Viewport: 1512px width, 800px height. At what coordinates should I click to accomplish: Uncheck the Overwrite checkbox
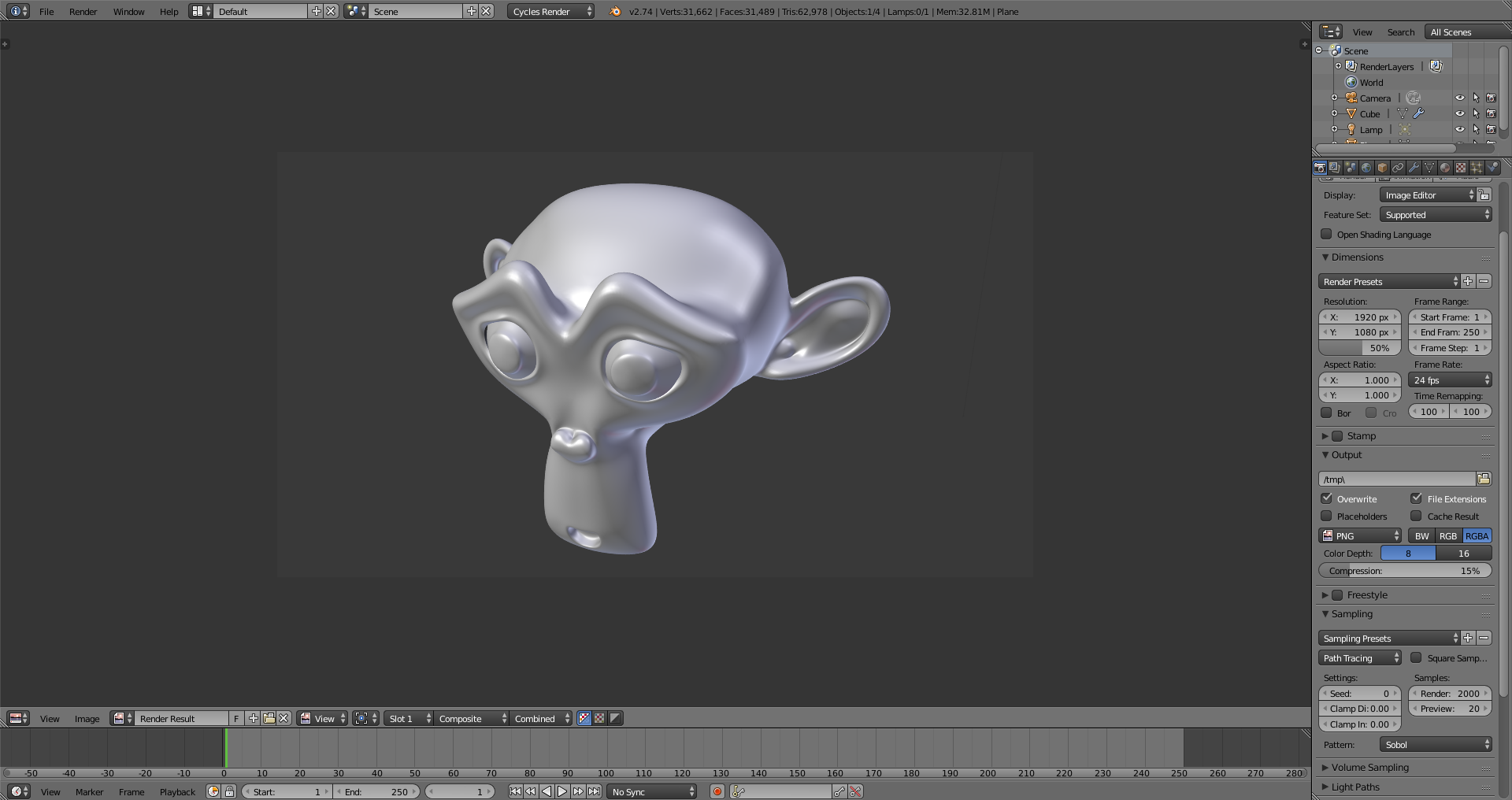click(x=1326, y=498)
